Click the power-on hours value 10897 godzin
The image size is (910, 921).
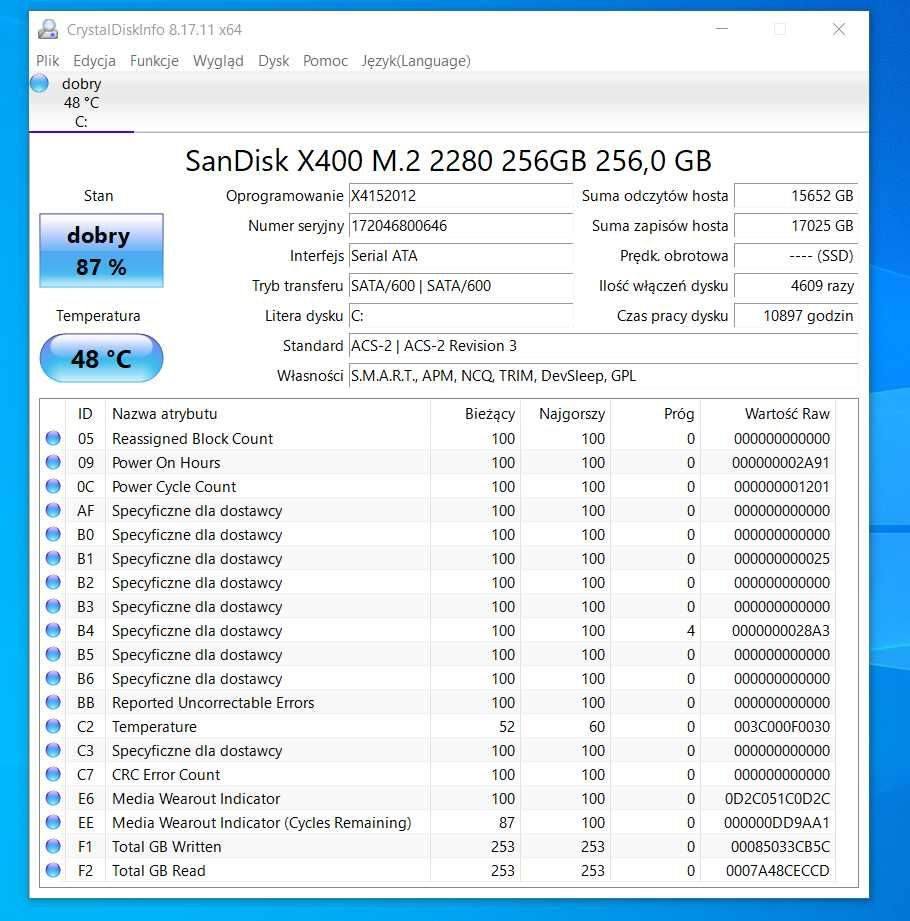[x=796, y=316]
